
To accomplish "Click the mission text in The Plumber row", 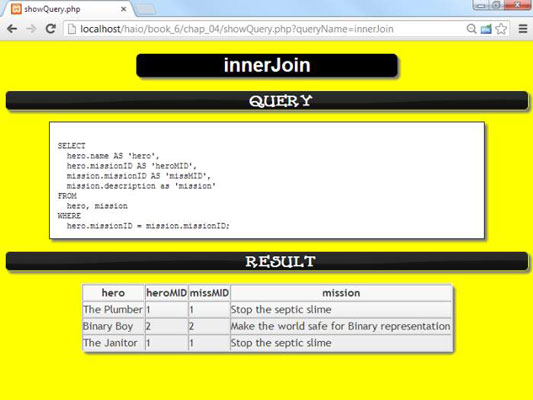I will pyautogui.click(x=281, y=310).
